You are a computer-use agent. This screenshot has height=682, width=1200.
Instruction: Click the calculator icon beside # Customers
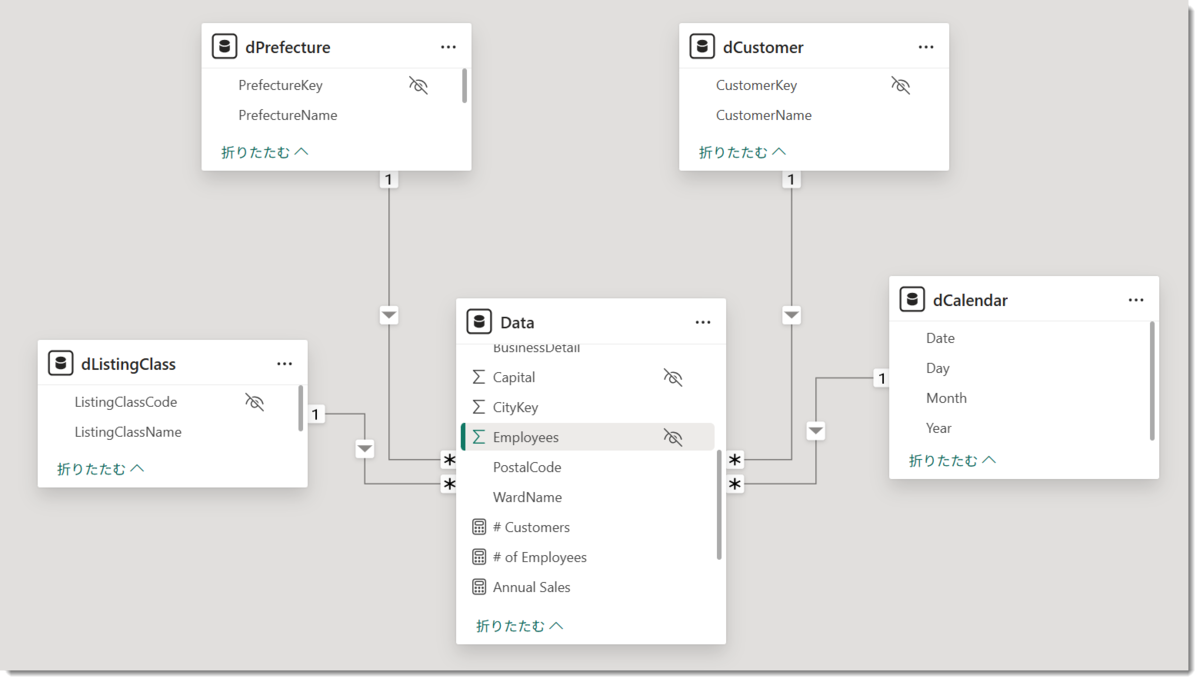coord(479,527)
